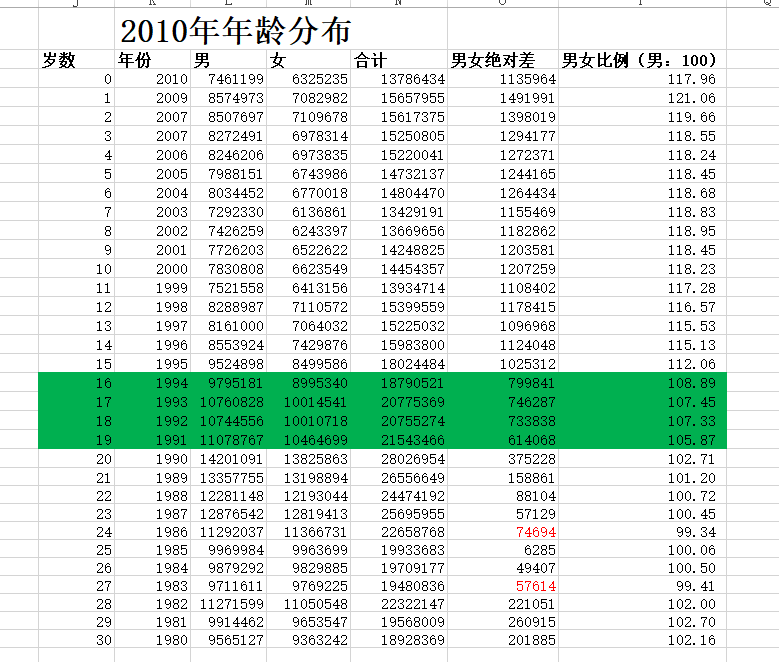The width and height of the screenshot is (779, 662).
Task: Click difference cell 1124048
Action: (528, 345)
